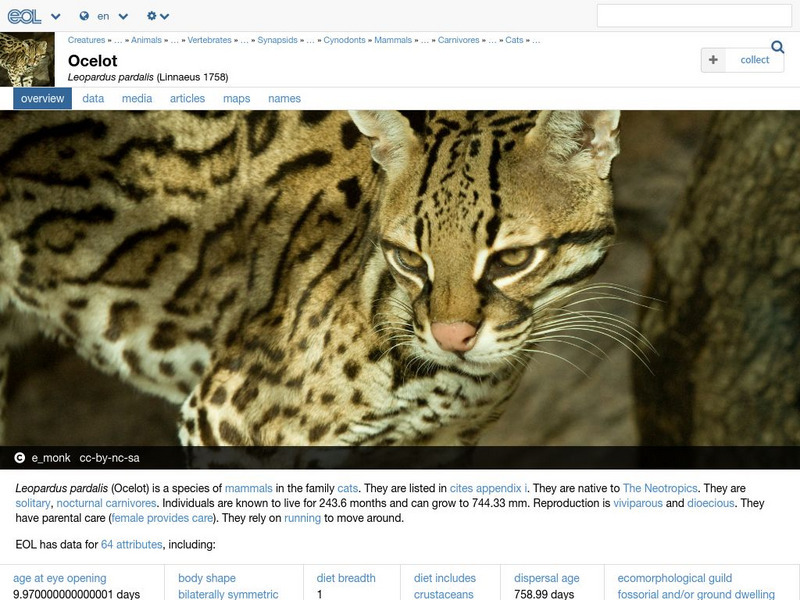This screenshot has height=600, width=800.
Task: Open the articles tab
Action: 186,99
